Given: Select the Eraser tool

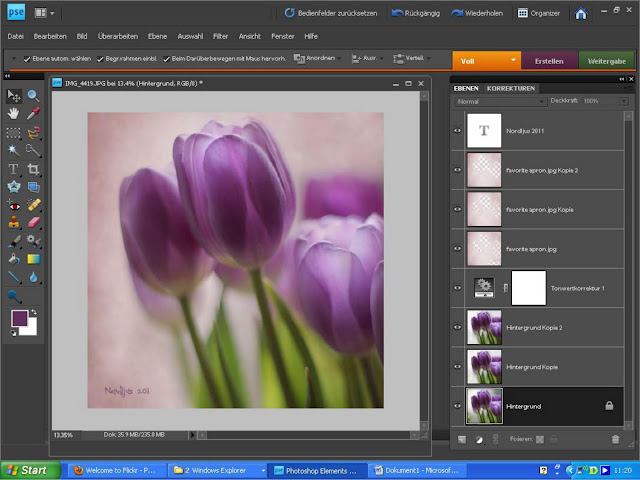Looking at the screenshot, I should coord(33,223).
